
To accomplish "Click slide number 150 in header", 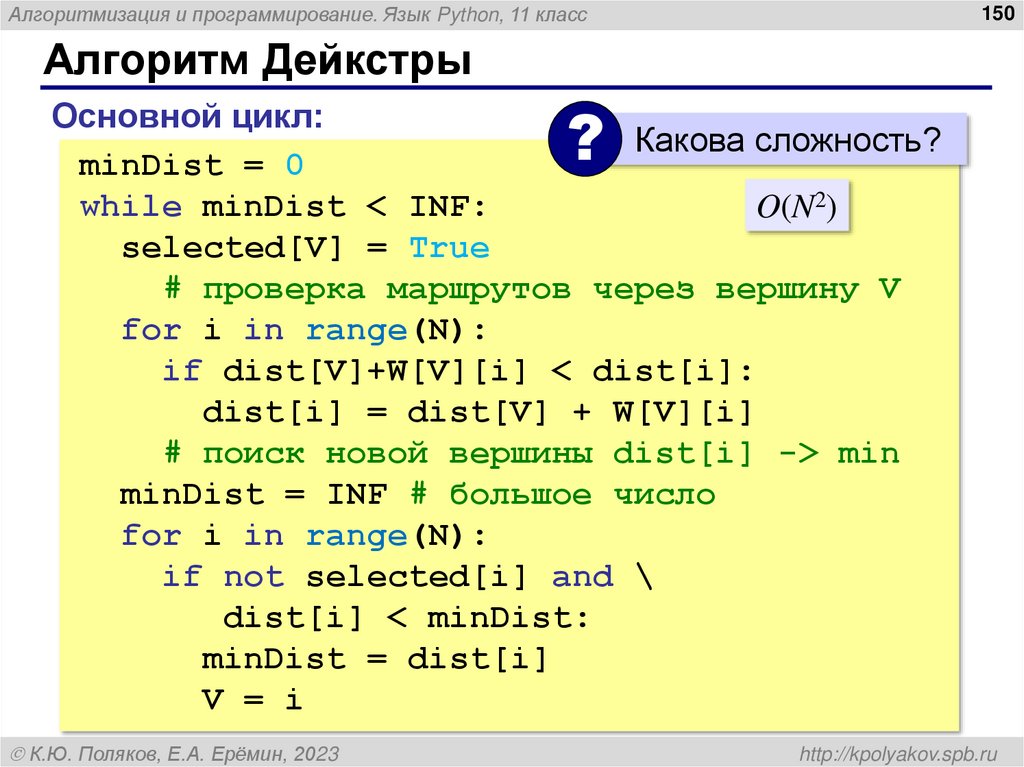I will tap(997, 13).
